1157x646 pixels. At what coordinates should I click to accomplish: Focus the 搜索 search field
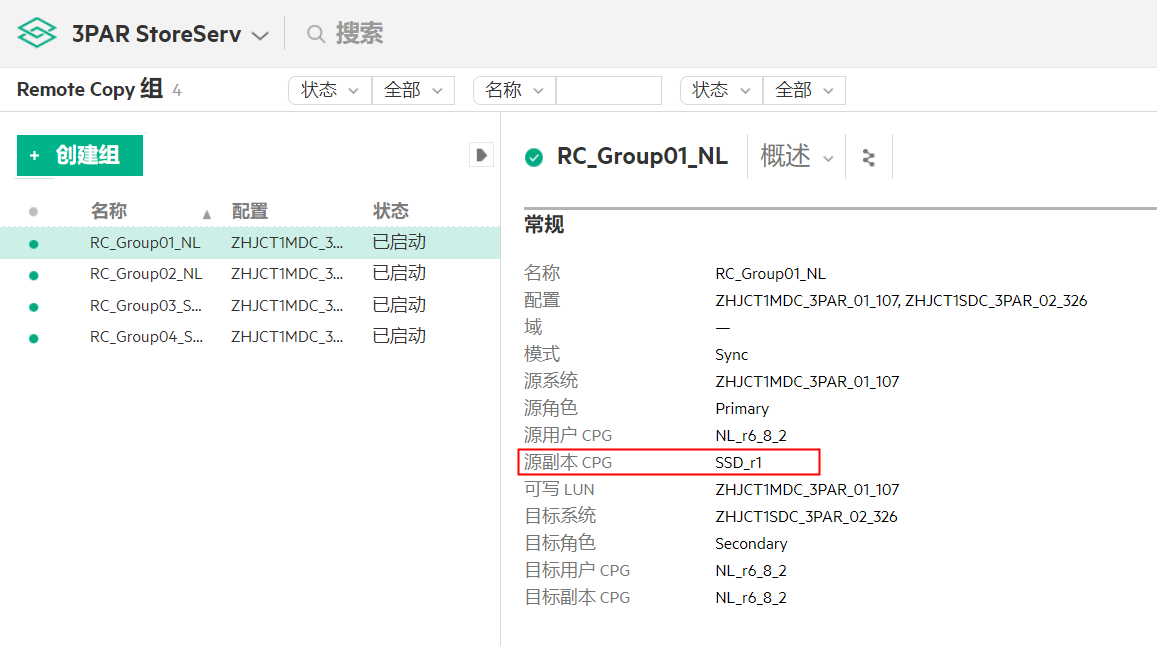click(x=359, y=33)
